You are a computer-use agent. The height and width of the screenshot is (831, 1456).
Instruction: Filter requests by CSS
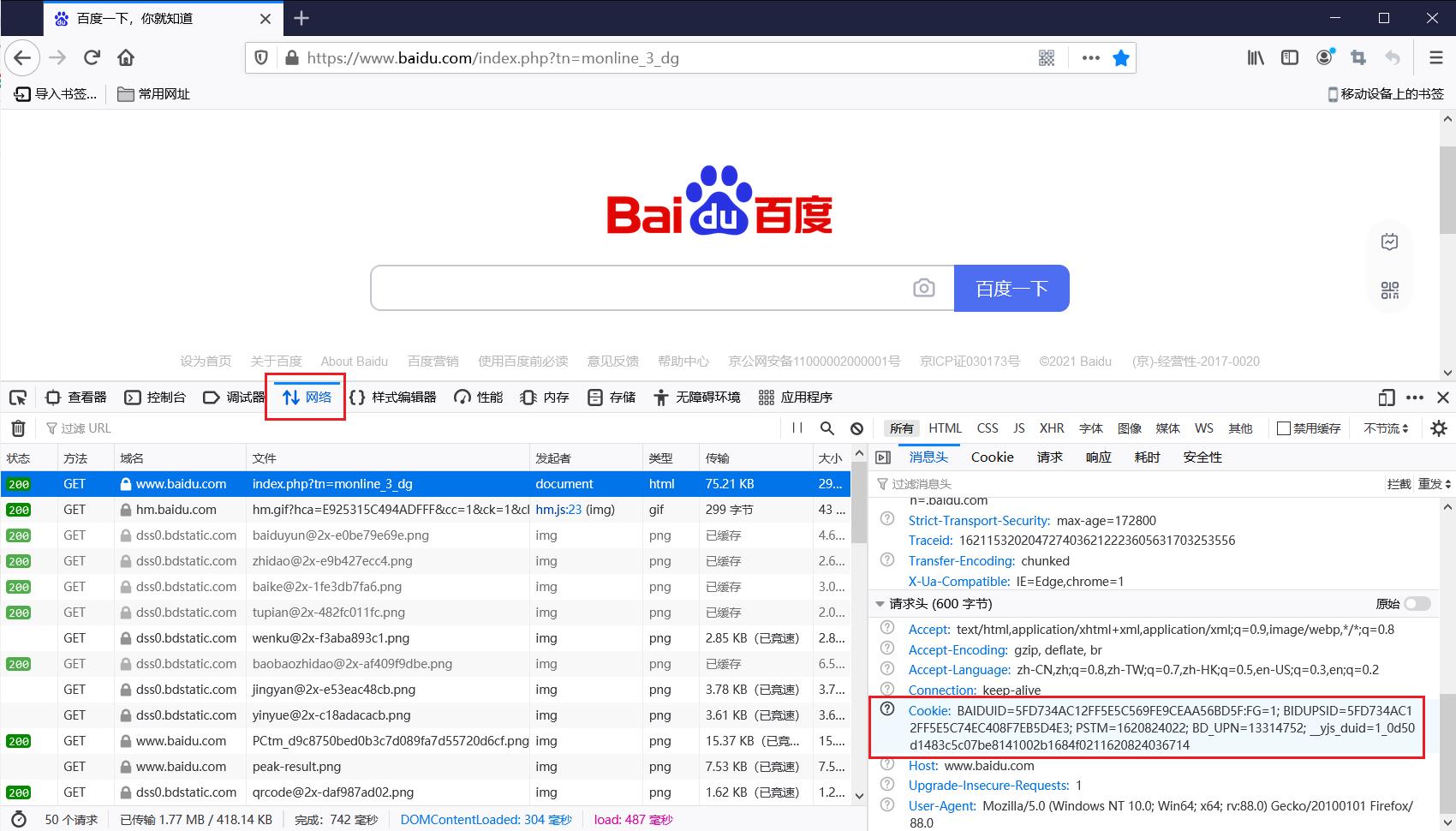(988, 428)
